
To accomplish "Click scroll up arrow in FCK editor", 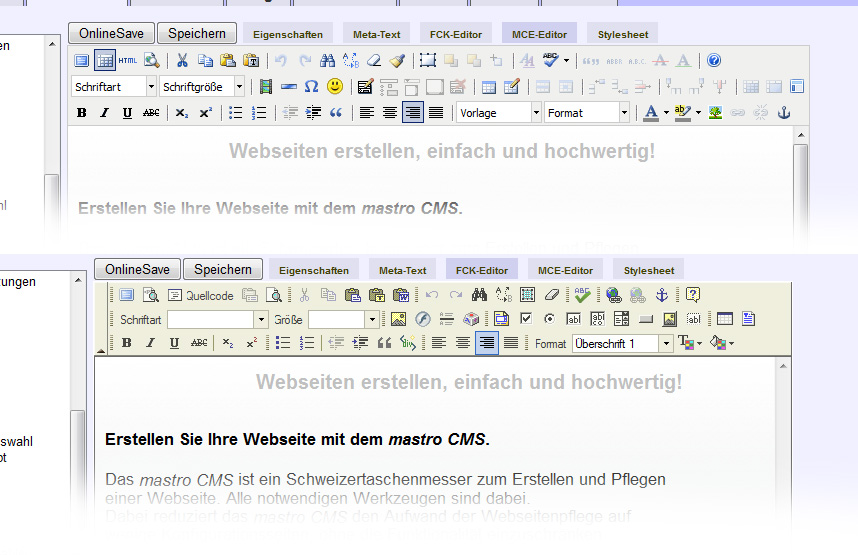I will click(783, 366).
